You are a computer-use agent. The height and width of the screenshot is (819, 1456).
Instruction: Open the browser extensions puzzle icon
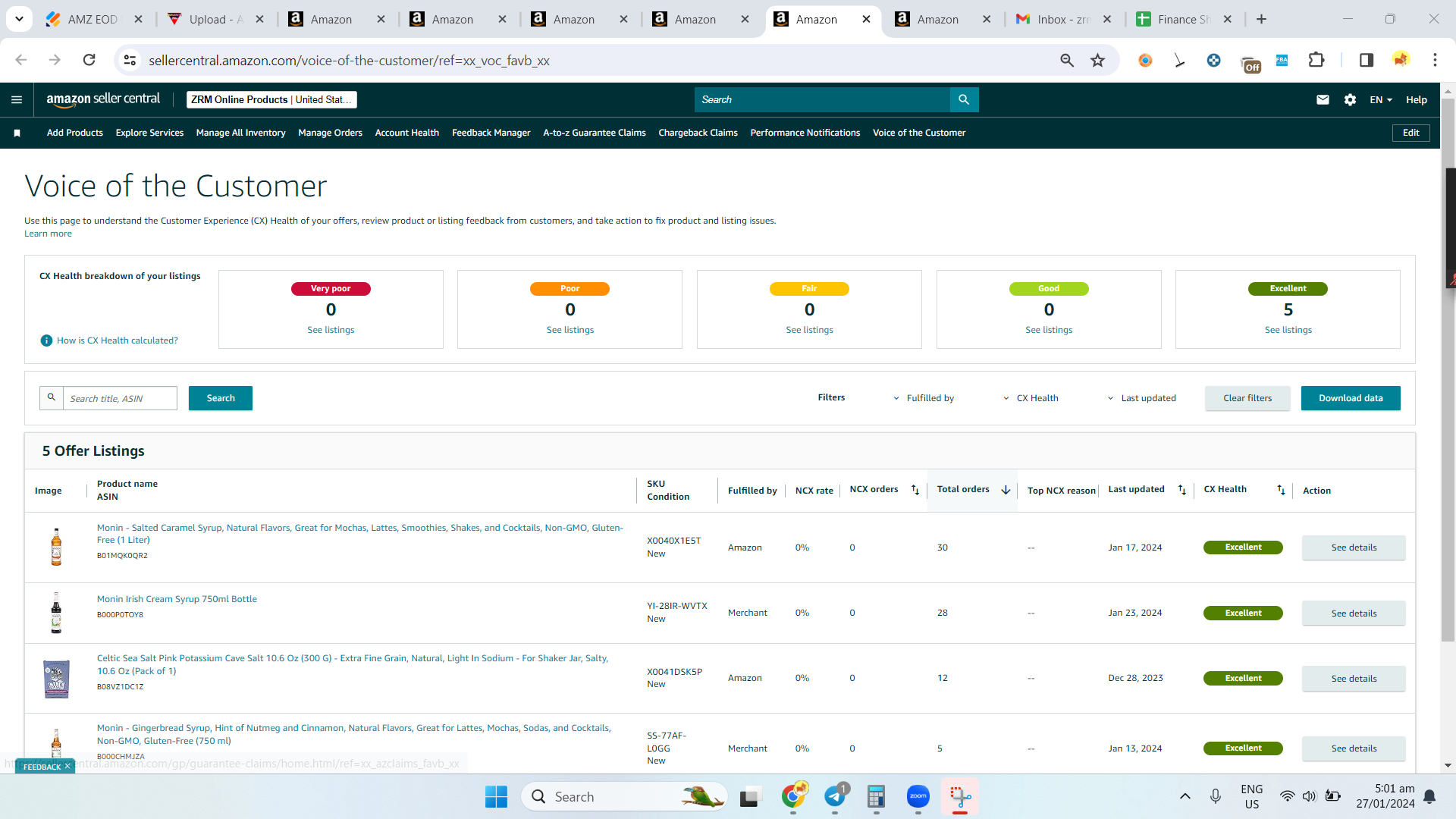pos(1316,60)
